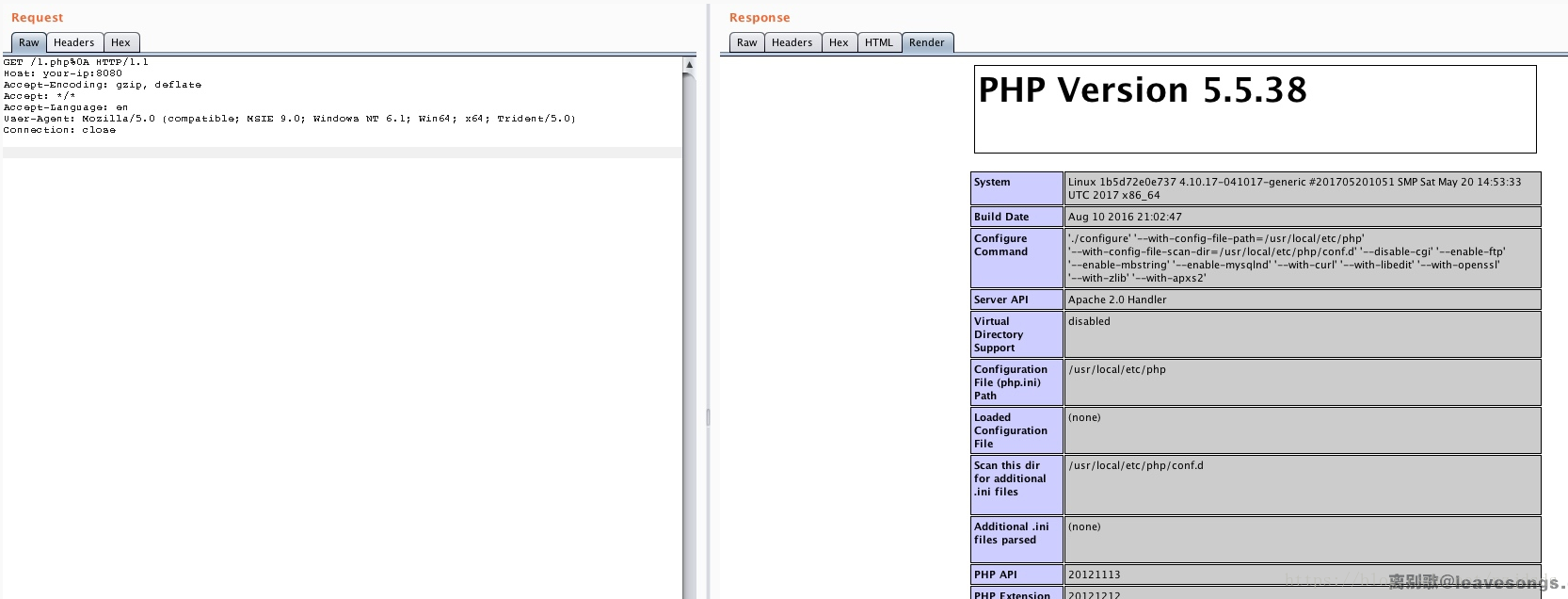Click the Configure Command label cell

coord(1016,258)
